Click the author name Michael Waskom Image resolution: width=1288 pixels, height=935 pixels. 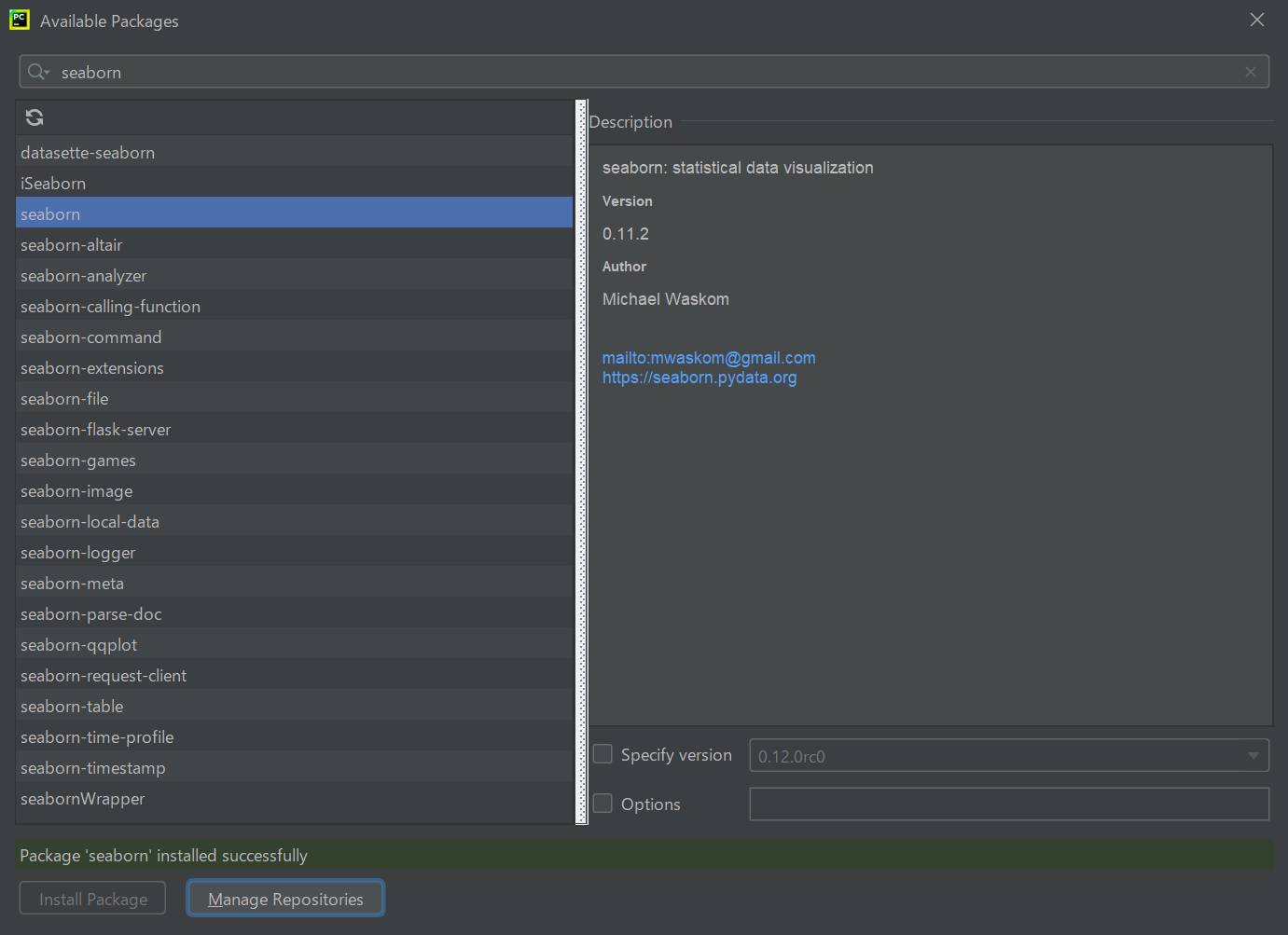pyautogui.click(x=666, y=299)
